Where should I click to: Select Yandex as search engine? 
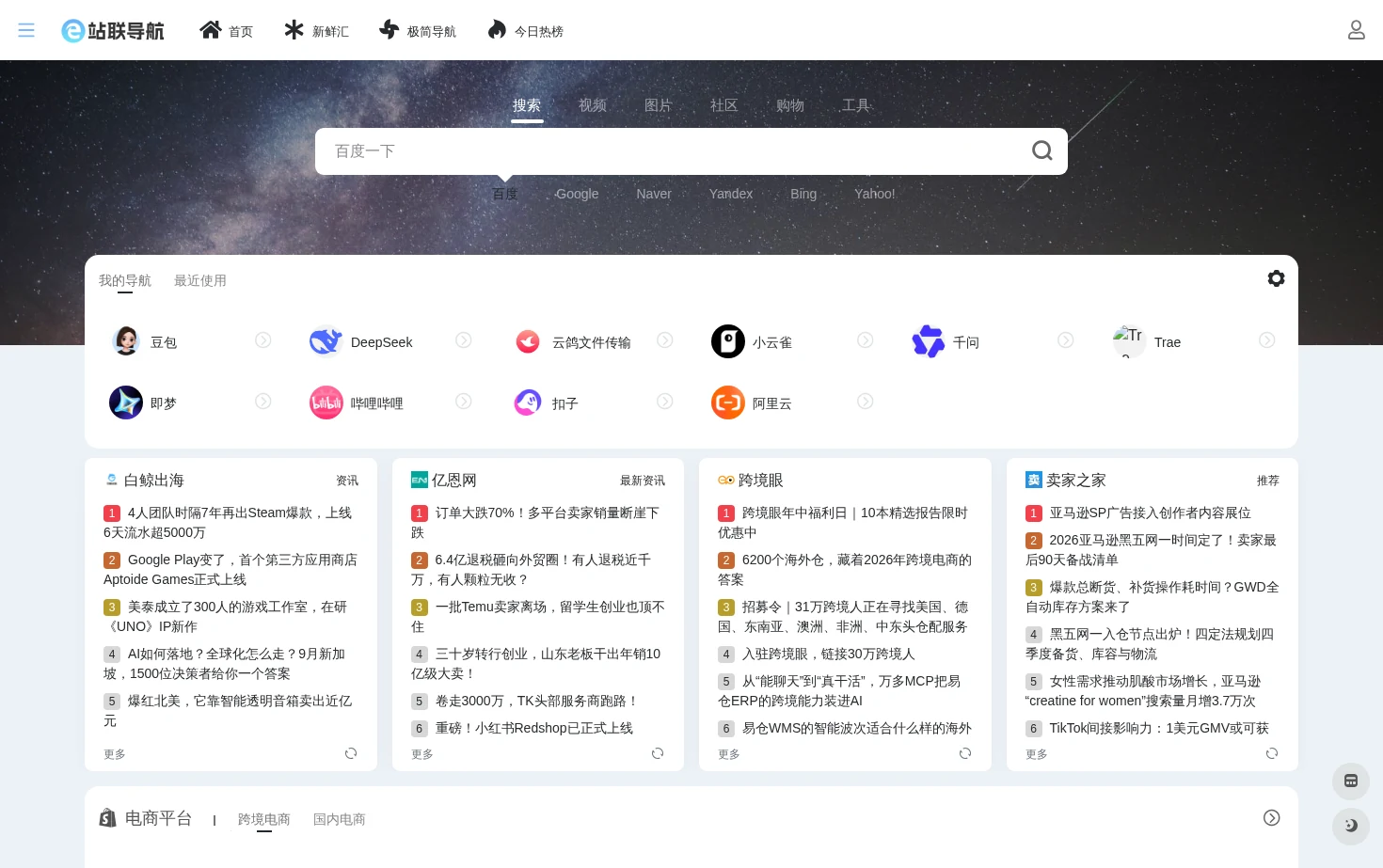click(731, 194)
